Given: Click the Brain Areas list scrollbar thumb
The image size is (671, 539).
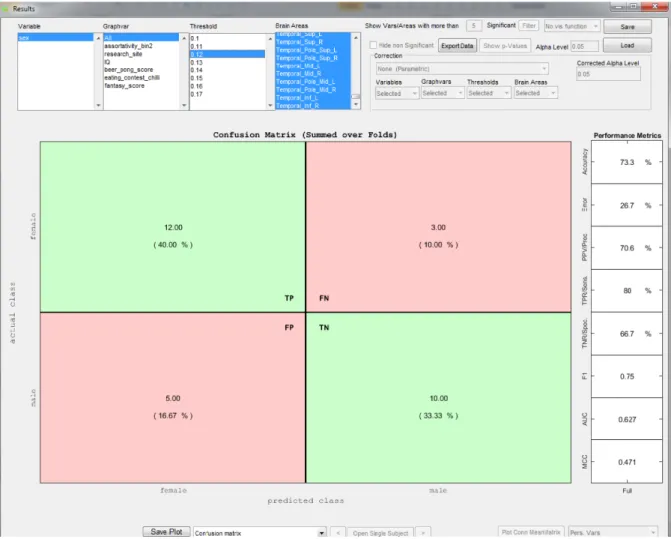Looking at the screenshot, I should [x=356, y=97].
